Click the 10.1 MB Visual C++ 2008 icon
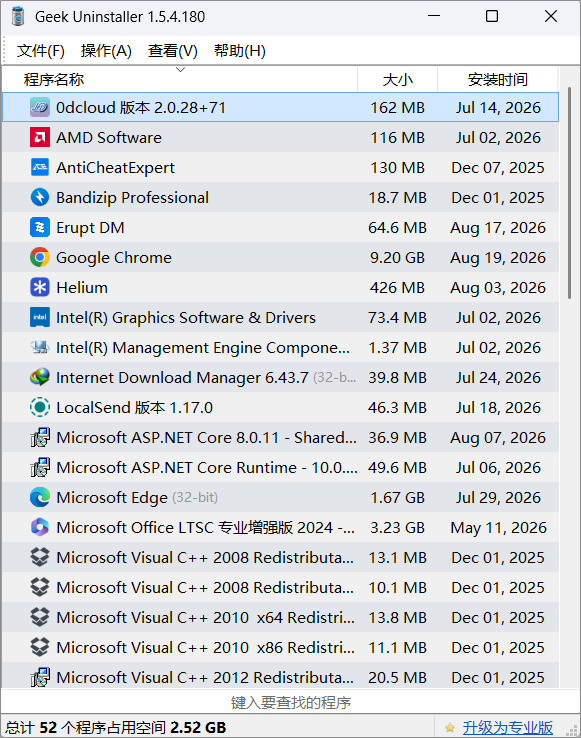581x738 pixels. click(40, 588)
